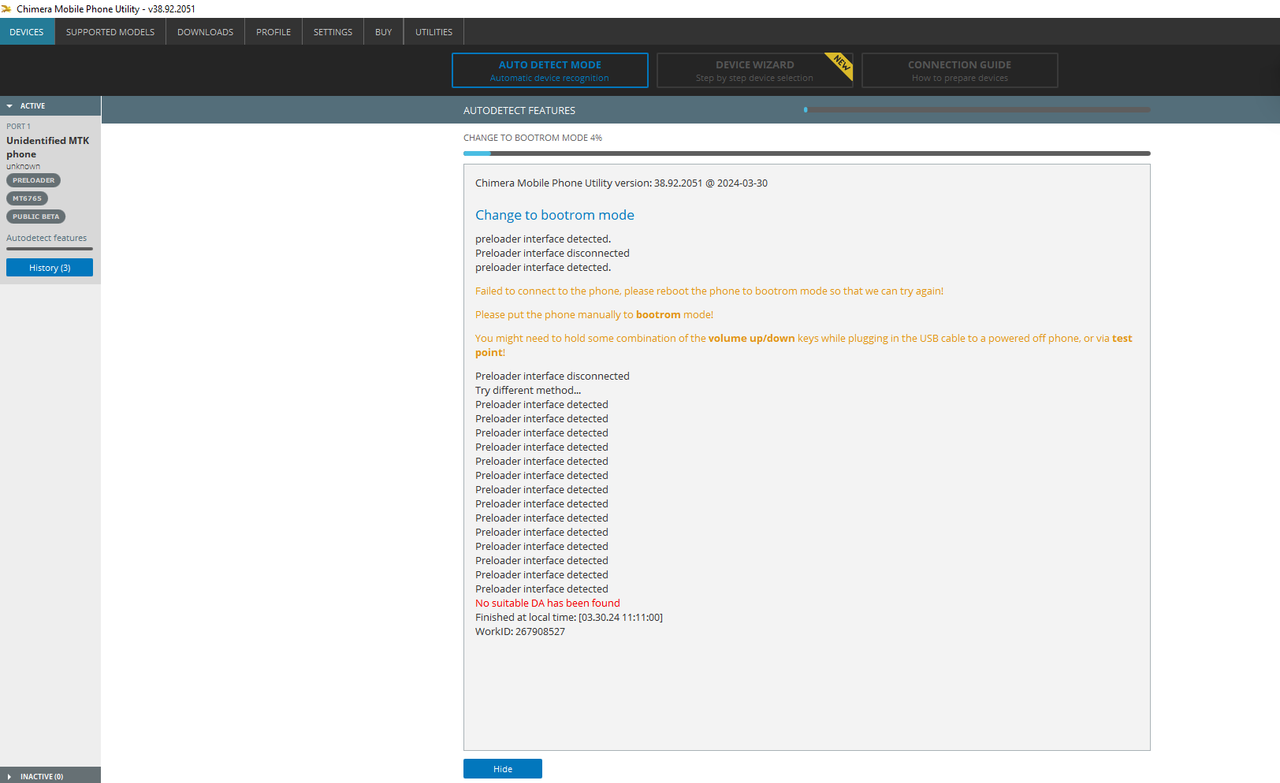Open the Connection Guide
This screenshot has width=1280, height=783.
pyautogui.click(x=960, y=70)
